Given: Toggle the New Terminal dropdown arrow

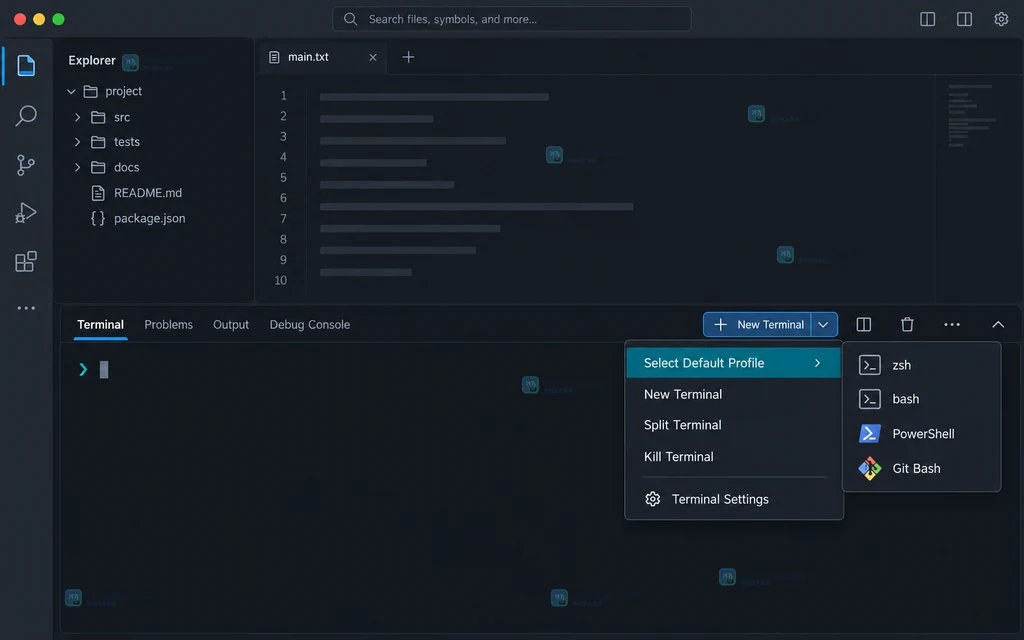Looking at the screenshot, I should point(824,325).
